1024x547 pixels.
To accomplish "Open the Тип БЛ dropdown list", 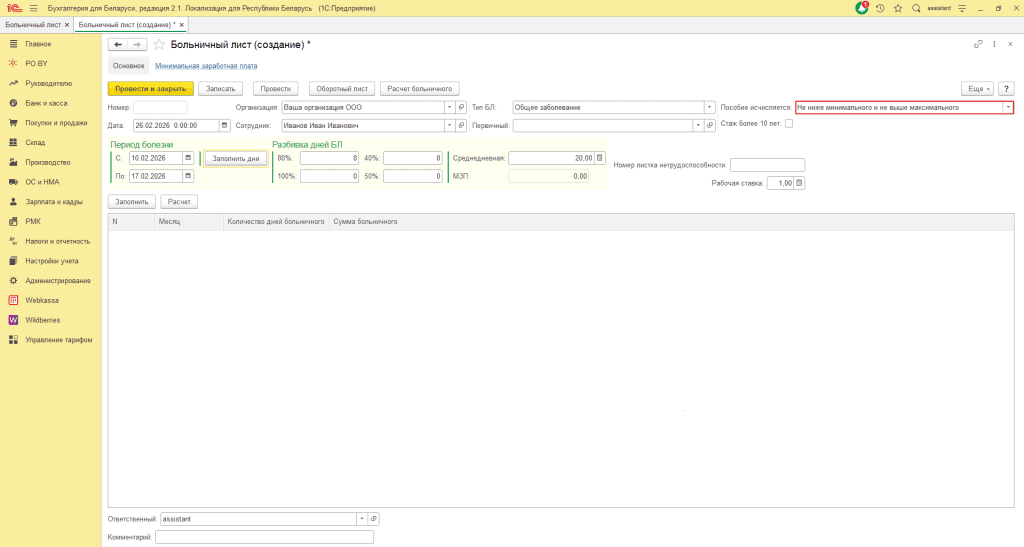I will pos(710,107).
